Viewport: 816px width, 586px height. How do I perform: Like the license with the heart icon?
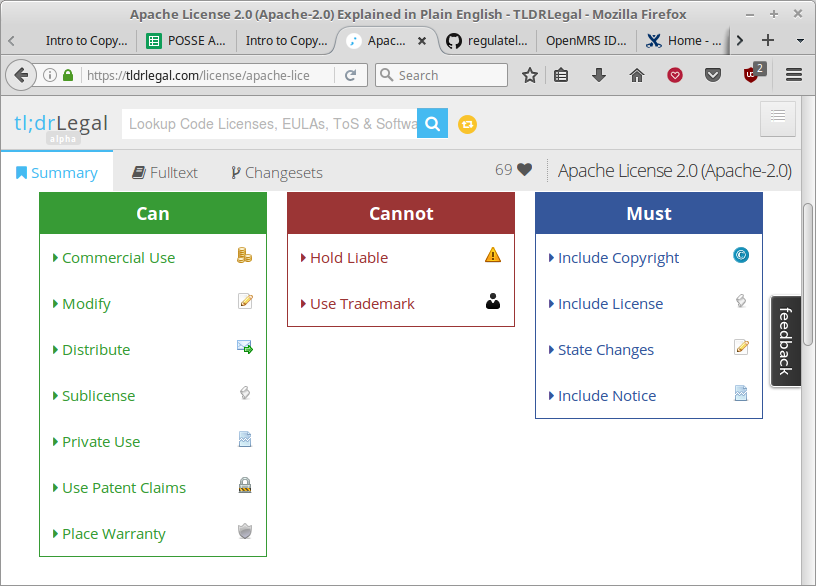525,170
